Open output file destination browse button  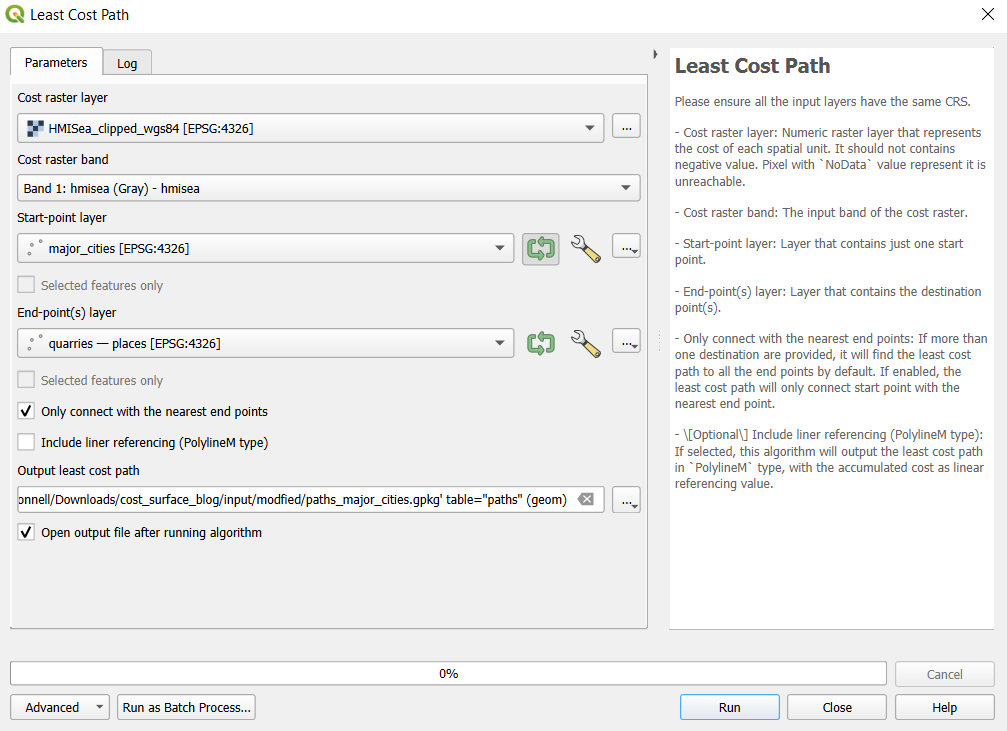click(626, 498)
